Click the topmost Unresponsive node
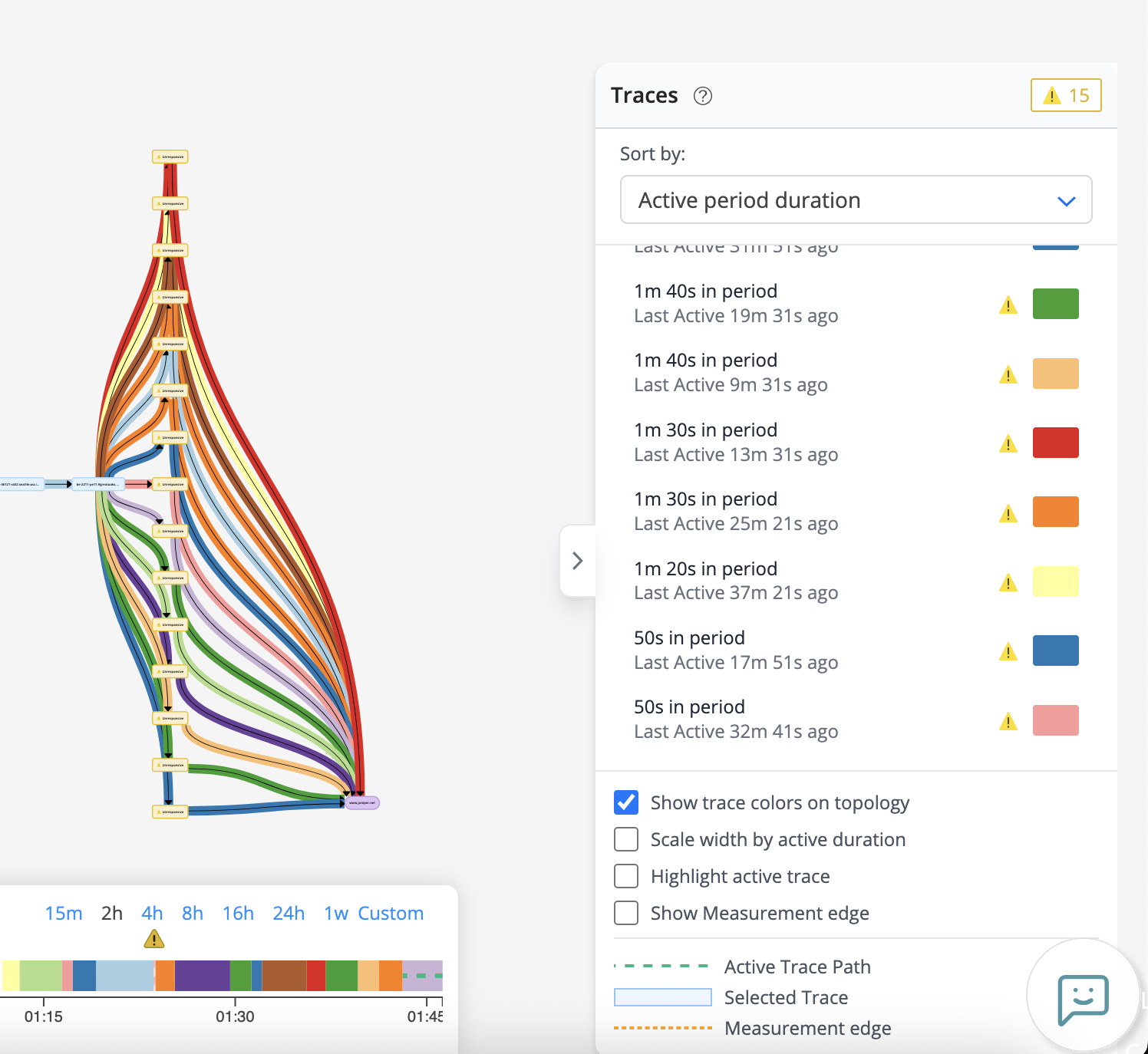Viewport: 1148px width, 1054px height. [x=170, y=156]
